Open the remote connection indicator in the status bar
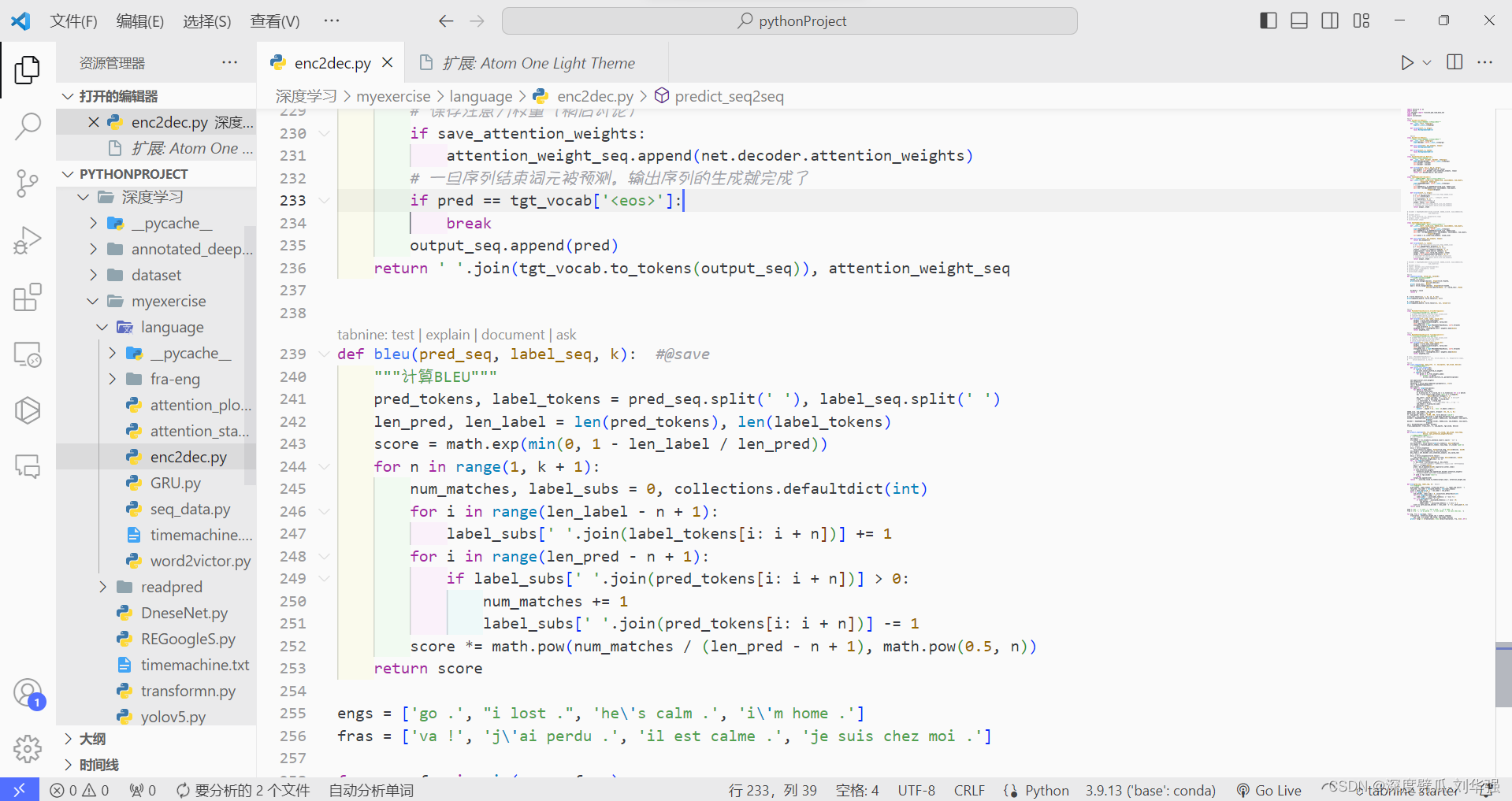1512x801 pixels. (20, 789)
